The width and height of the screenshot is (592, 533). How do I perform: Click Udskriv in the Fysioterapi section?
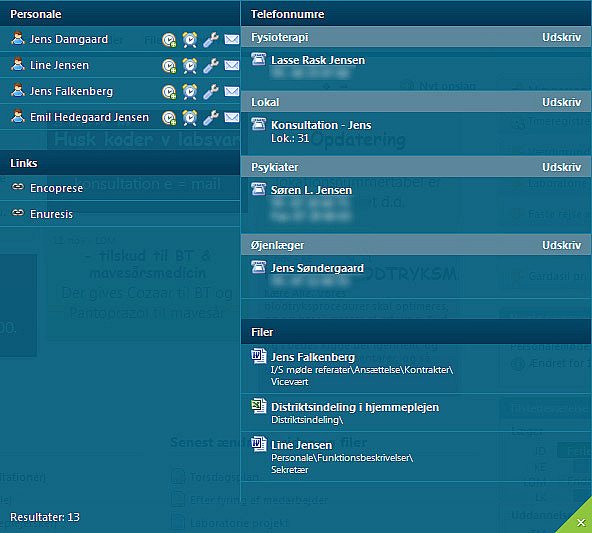tap(561, 37)
